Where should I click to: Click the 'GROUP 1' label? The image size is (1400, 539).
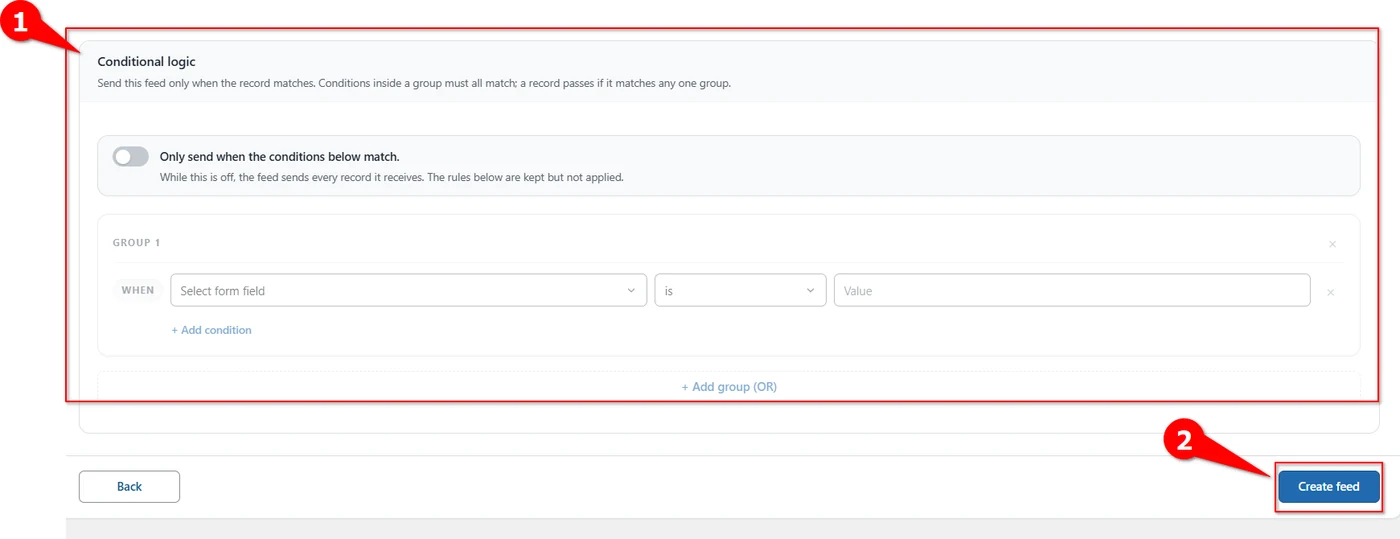coord(137,243)
